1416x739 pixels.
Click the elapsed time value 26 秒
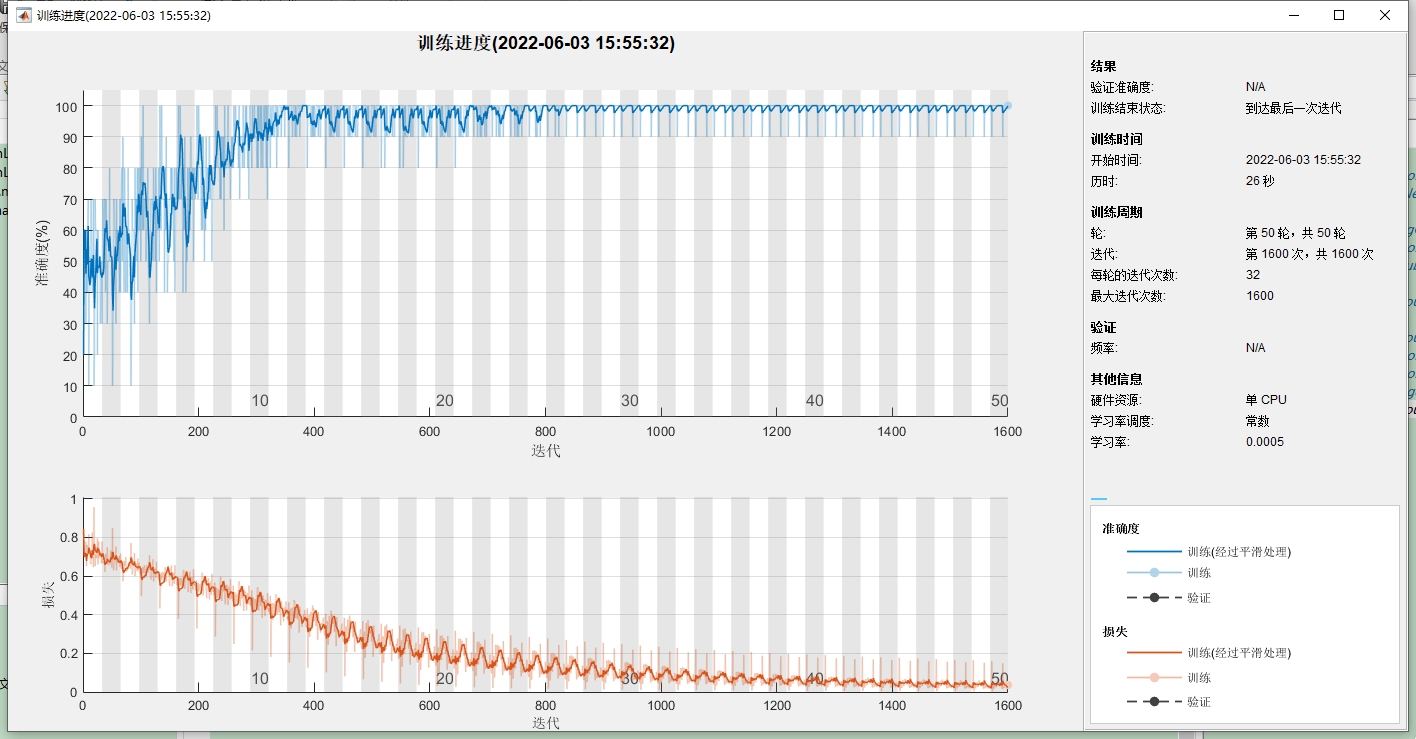tap(1260, 181)
